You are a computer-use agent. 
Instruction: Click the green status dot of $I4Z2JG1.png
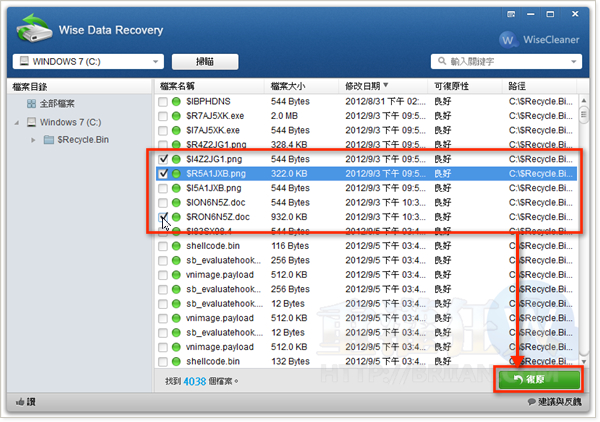click(176, 159)
